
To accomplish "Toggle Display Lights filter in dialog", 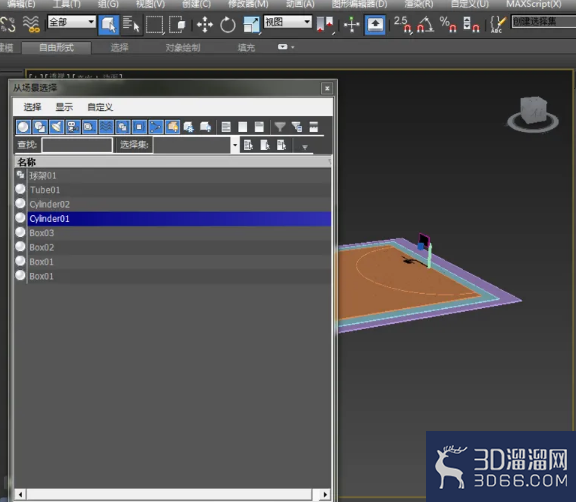I will 56,127.
